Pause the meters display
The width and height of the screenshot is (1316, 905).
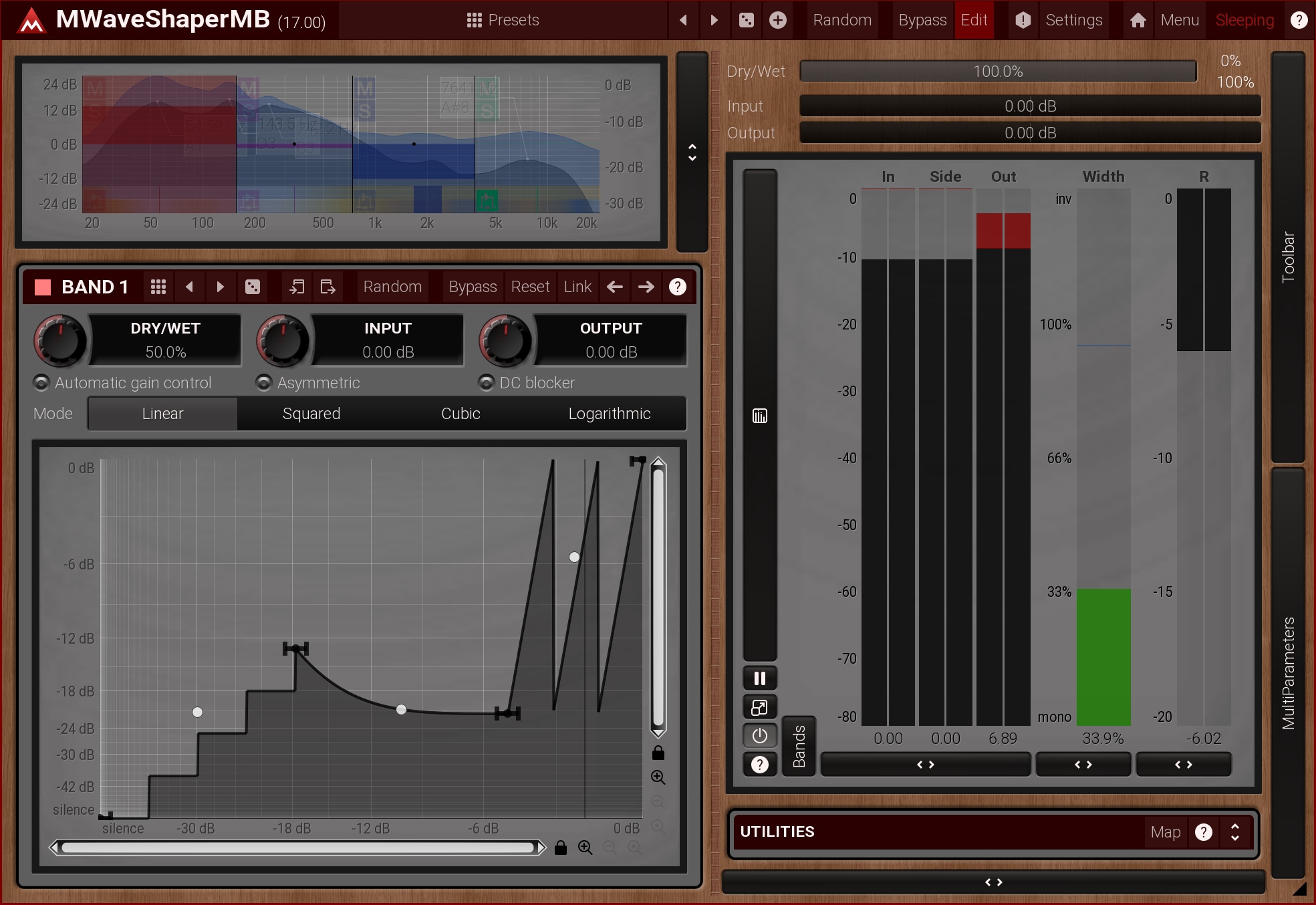pyautogui.click(x=760, y=678)
